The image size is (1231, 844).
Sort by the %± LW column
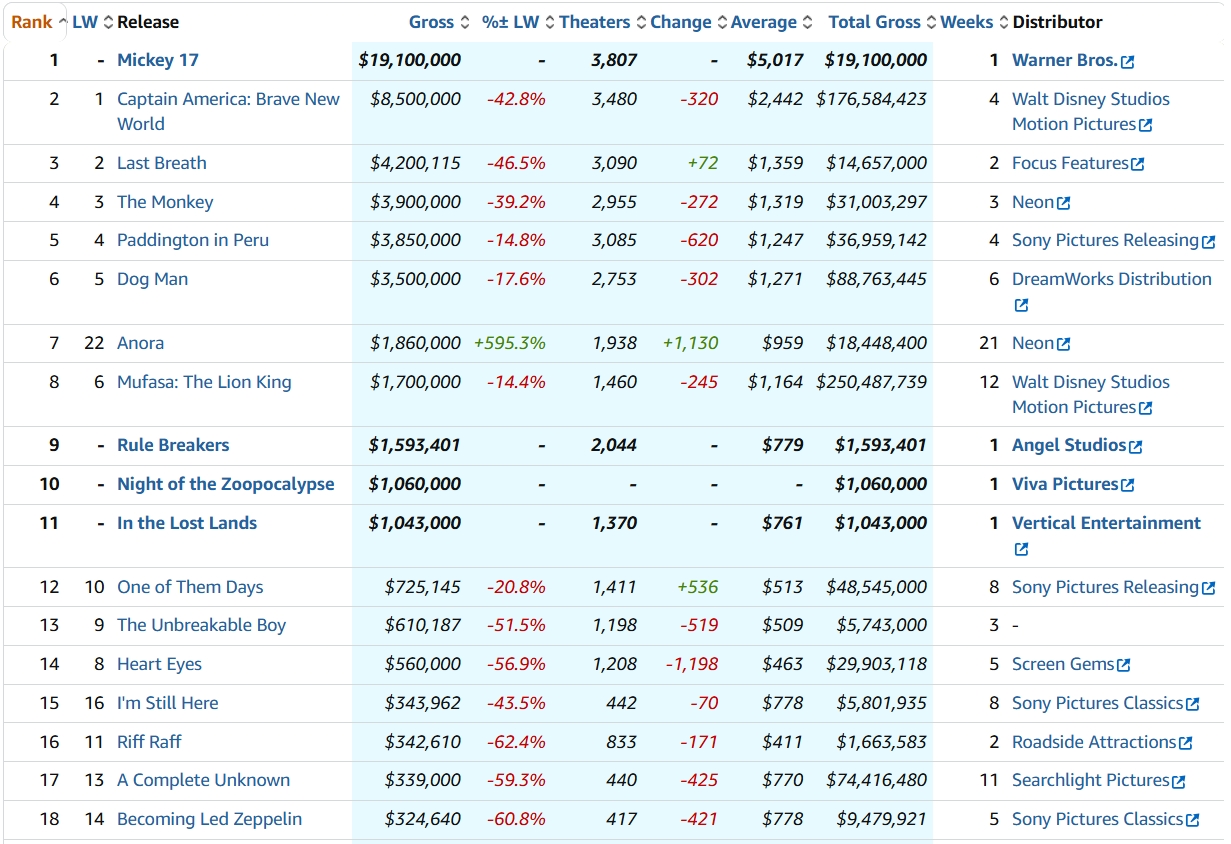pos(517,22)
